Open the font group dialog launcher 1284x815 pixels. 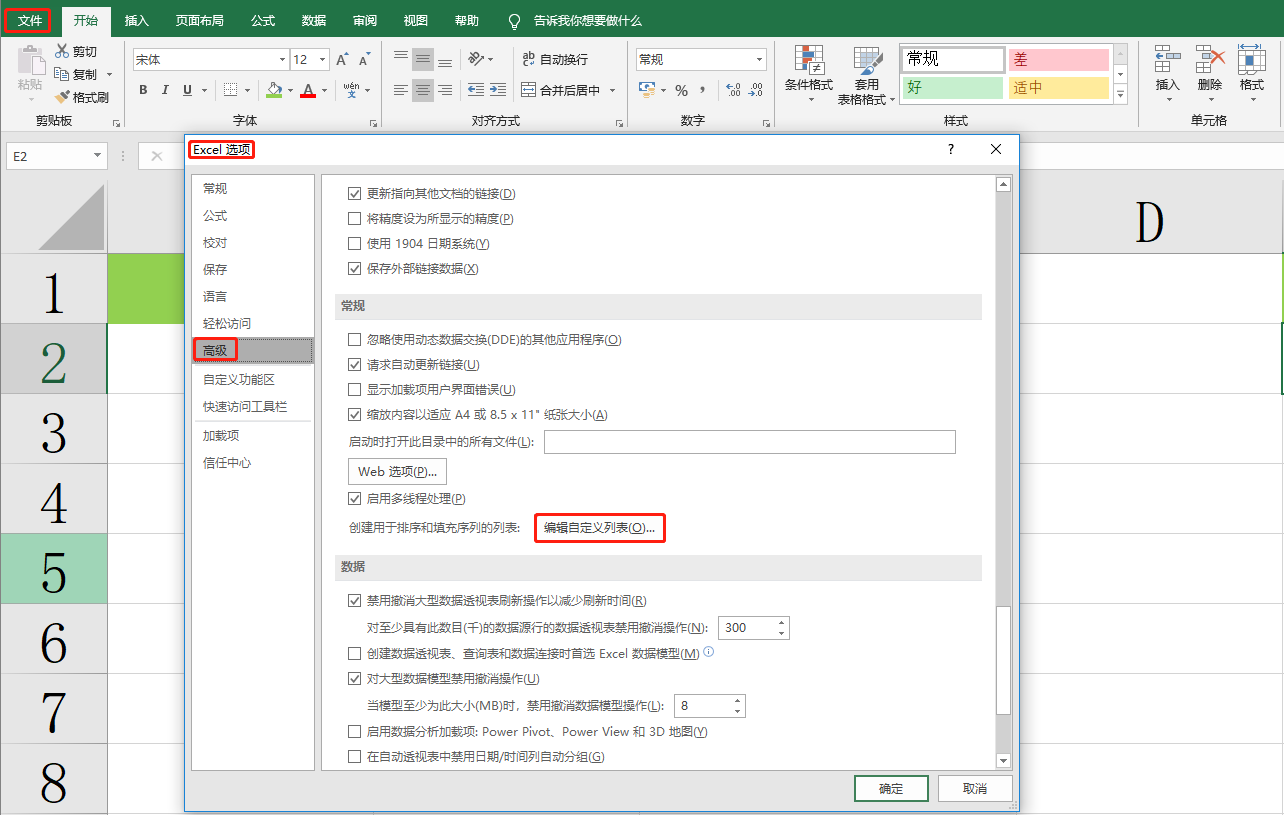pos(373,123)
